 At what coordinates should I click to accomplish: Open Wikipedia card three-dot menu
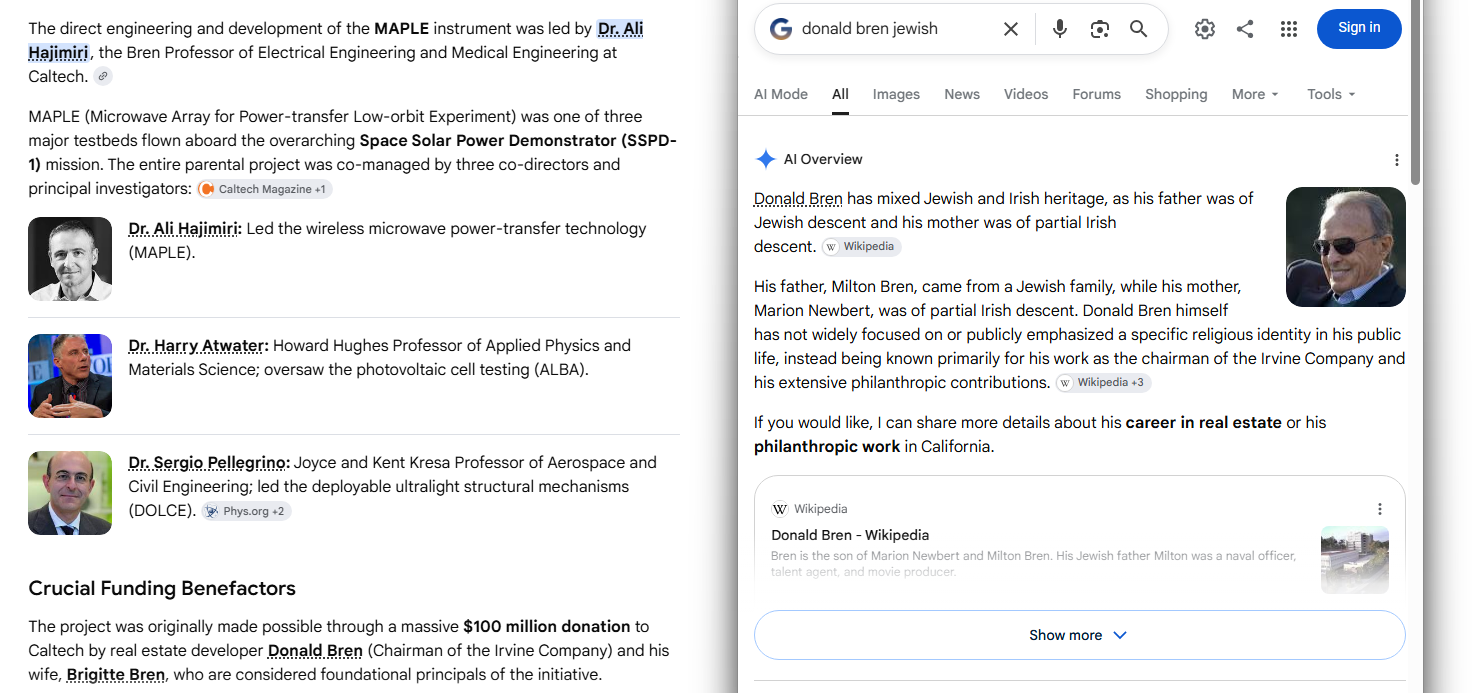(1380, 509)
